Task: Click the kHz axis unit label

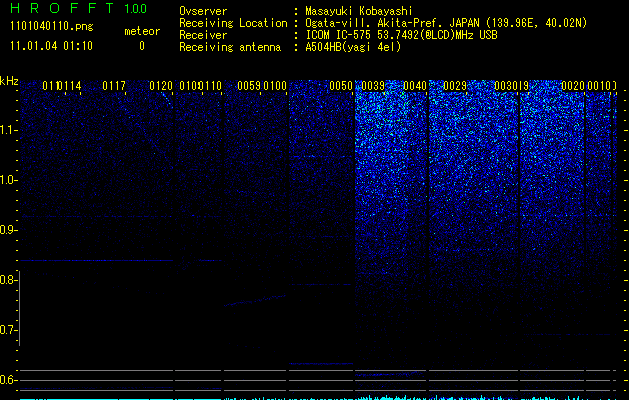Action: pyautogui.click(x=9, y=81)
